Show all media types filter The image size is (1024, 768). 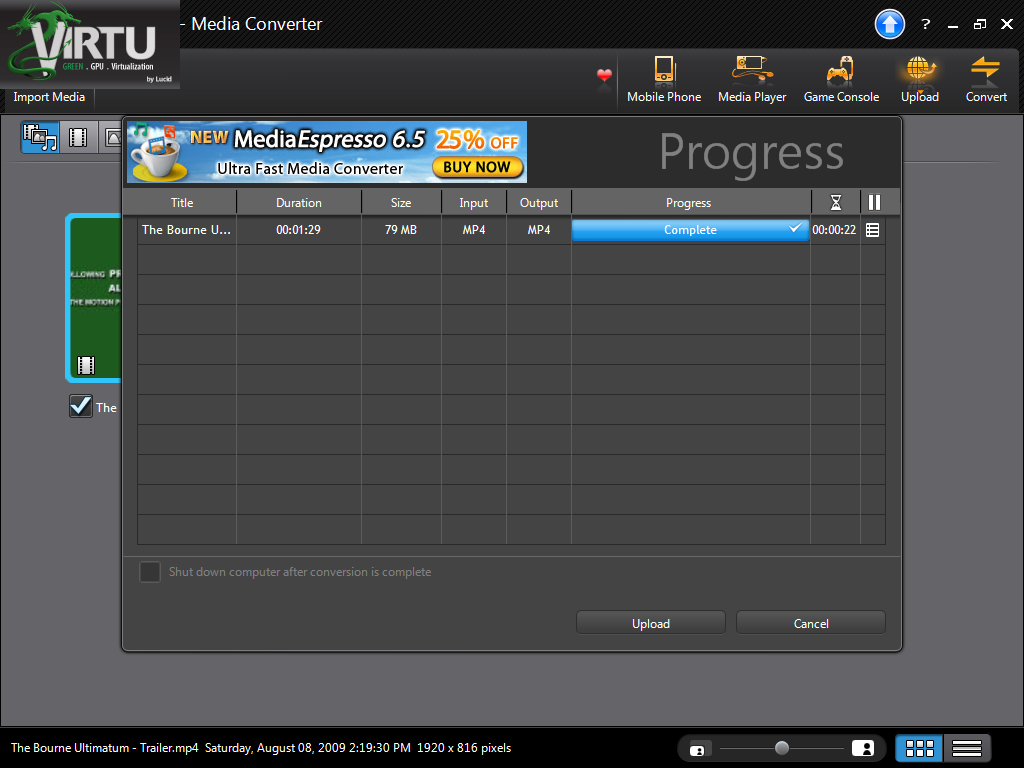point(40,137)
